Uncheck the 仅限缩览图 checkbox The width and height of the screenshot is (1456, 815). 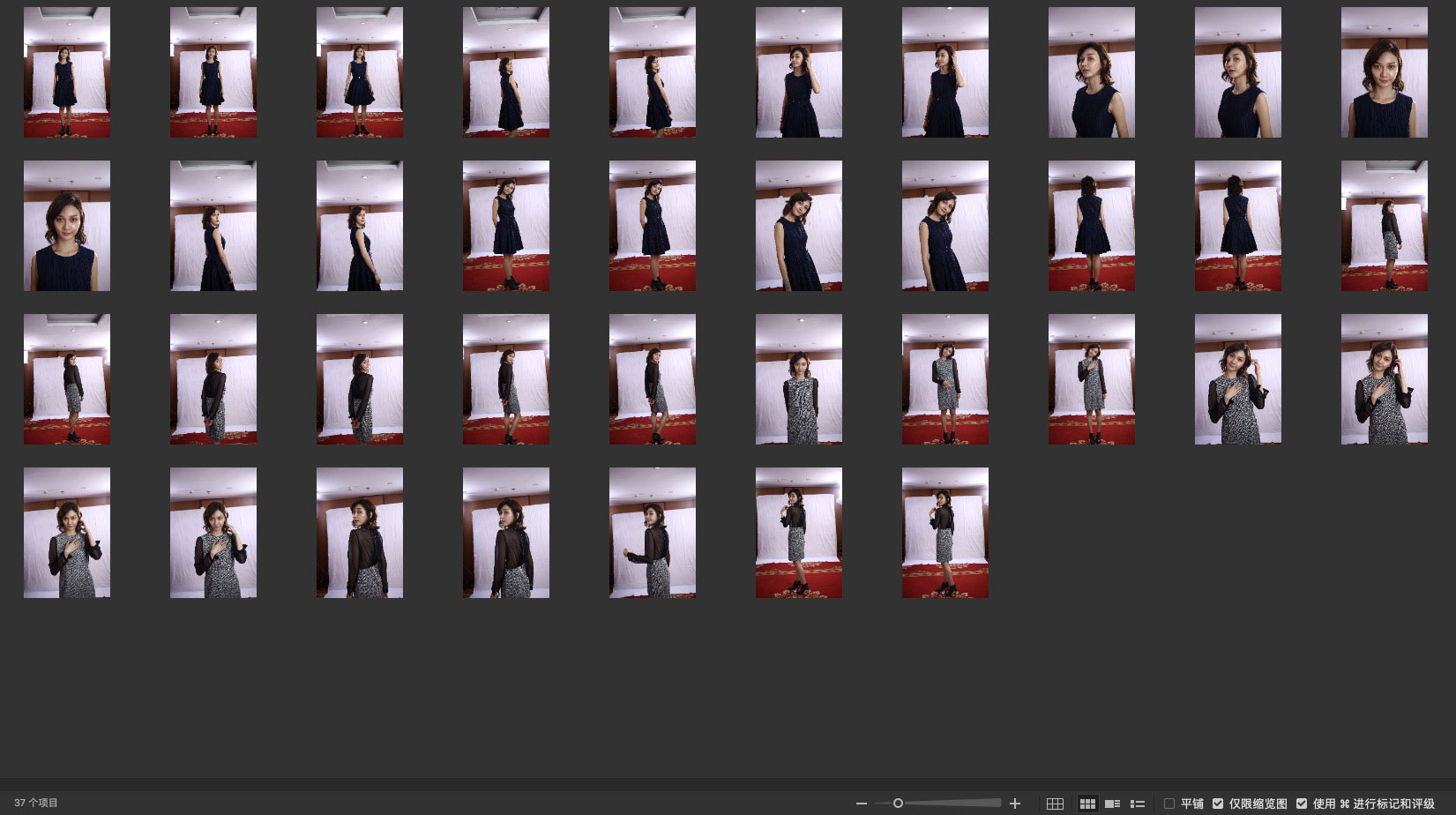click(x=1218, y=804)
